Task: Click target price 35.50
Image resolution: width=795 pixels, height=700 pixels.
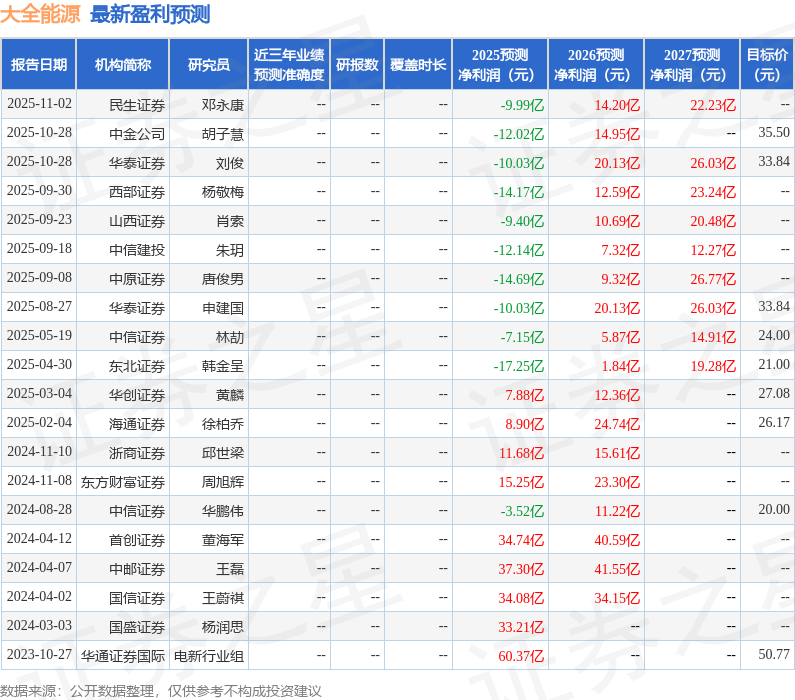Action: click(774, 132)
